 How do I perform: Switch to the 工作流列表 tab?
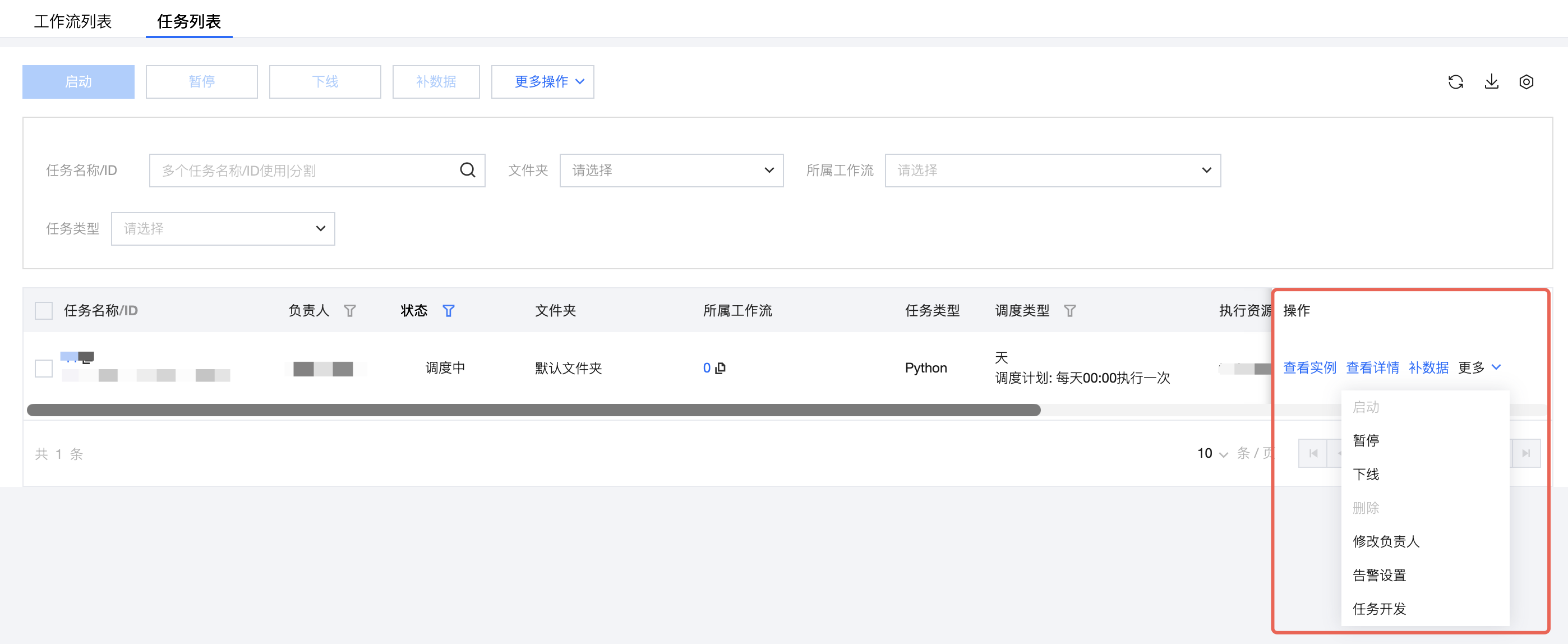[x=73, y=21]
